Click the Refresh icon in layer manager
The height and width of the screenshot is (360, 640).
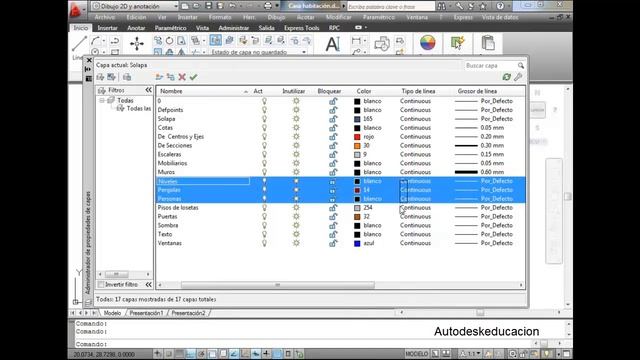point(507,77)
